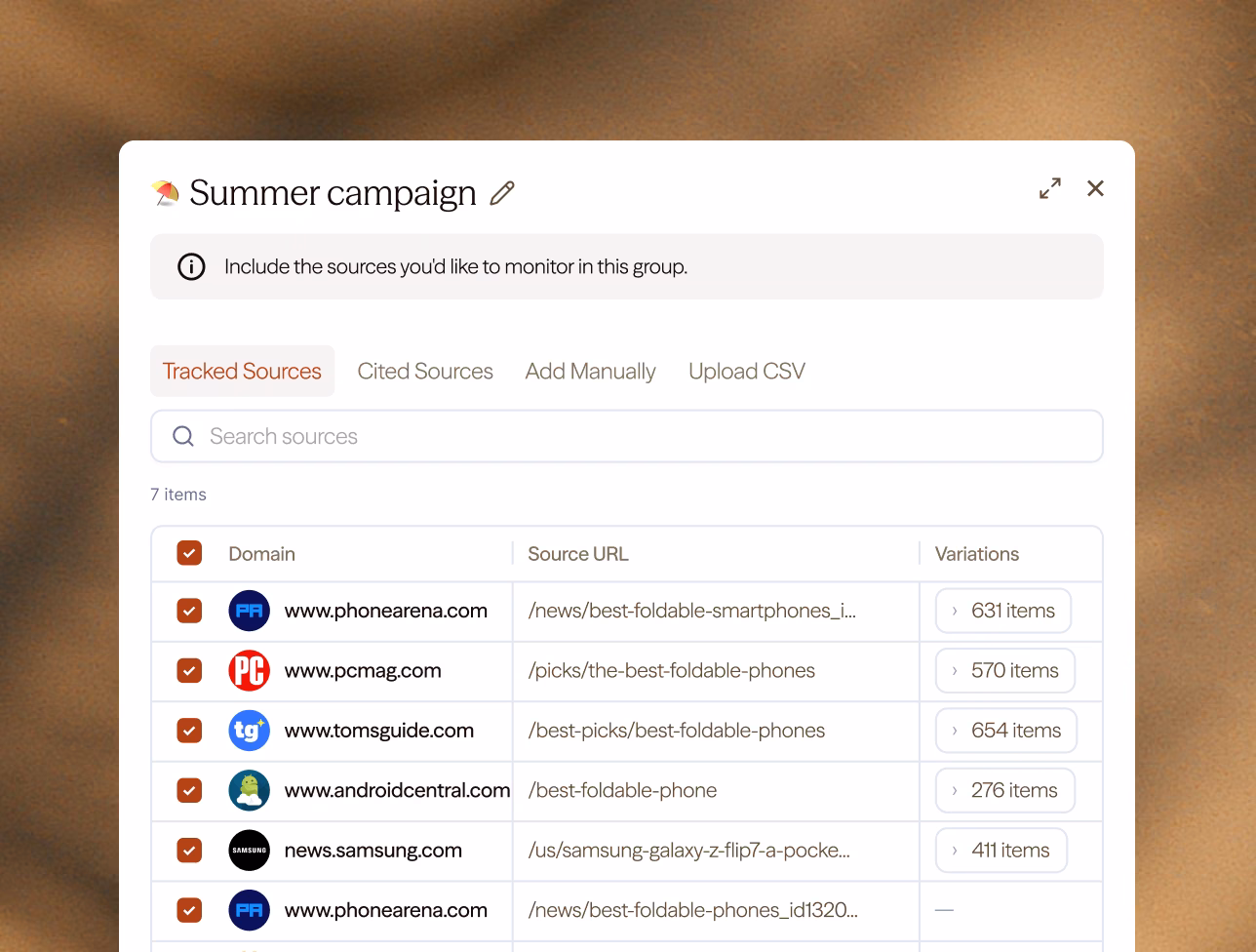
Task: Expand the 654 items variations
Action: click(x=1005, y=731)
